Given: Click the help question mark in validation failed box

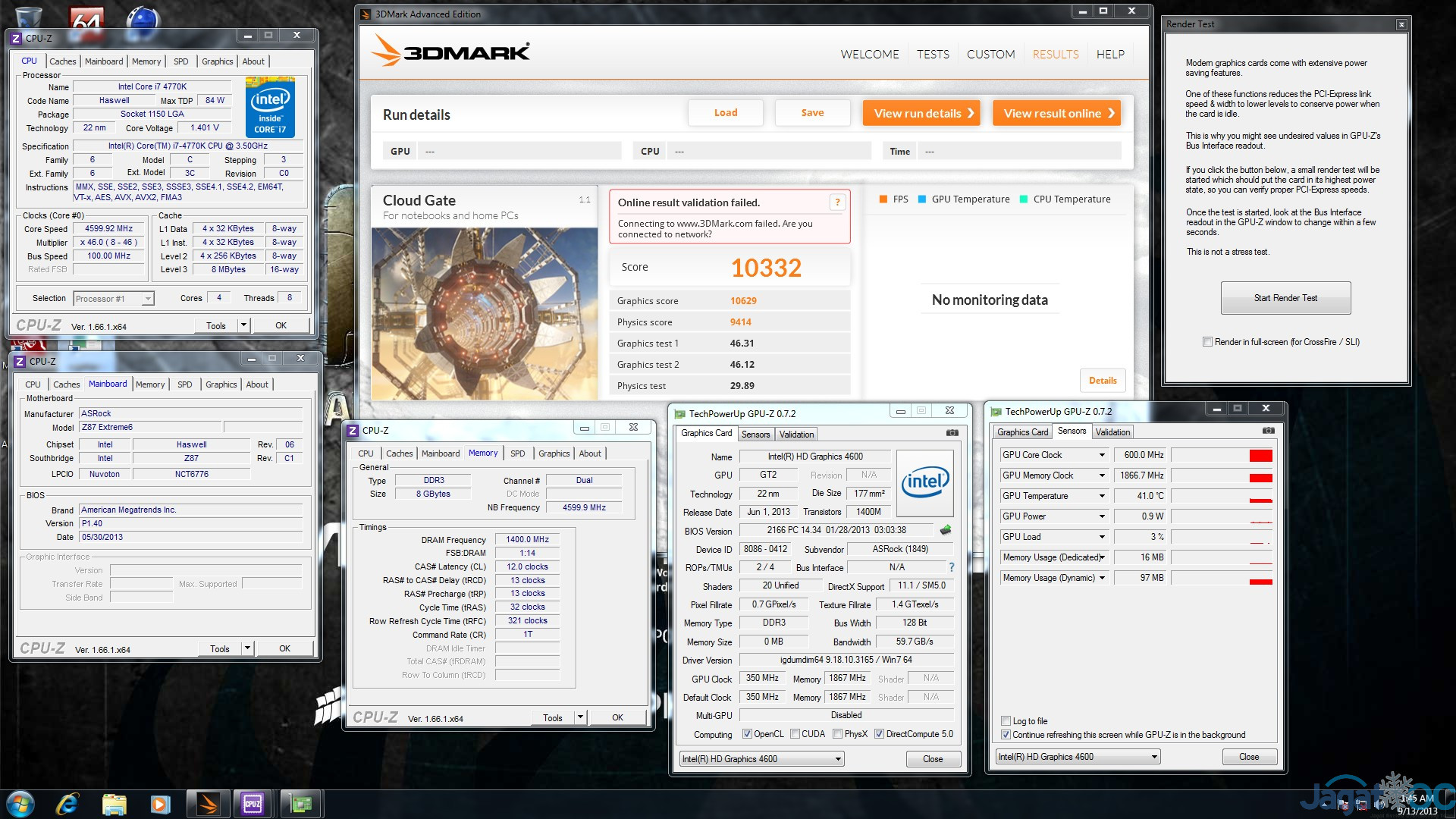Looking at the screenshot, I should 837,202.
